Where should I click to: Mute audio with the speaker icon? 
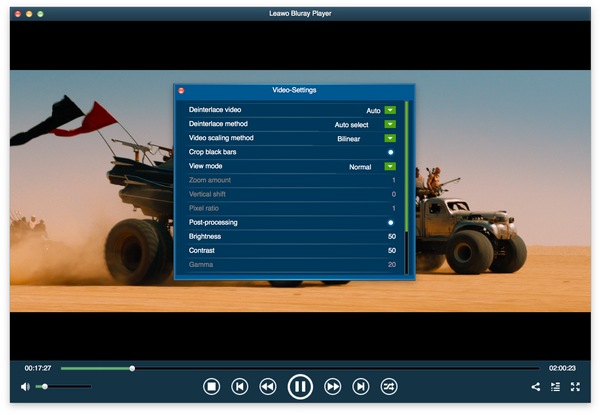[25, 386]
